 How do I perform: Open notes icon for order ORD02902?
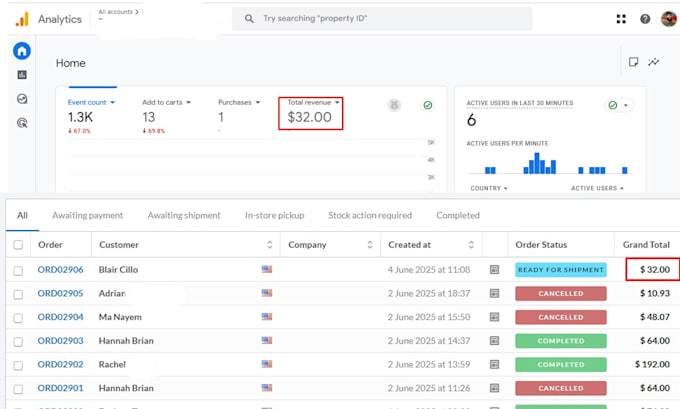(x=494, y=364)
